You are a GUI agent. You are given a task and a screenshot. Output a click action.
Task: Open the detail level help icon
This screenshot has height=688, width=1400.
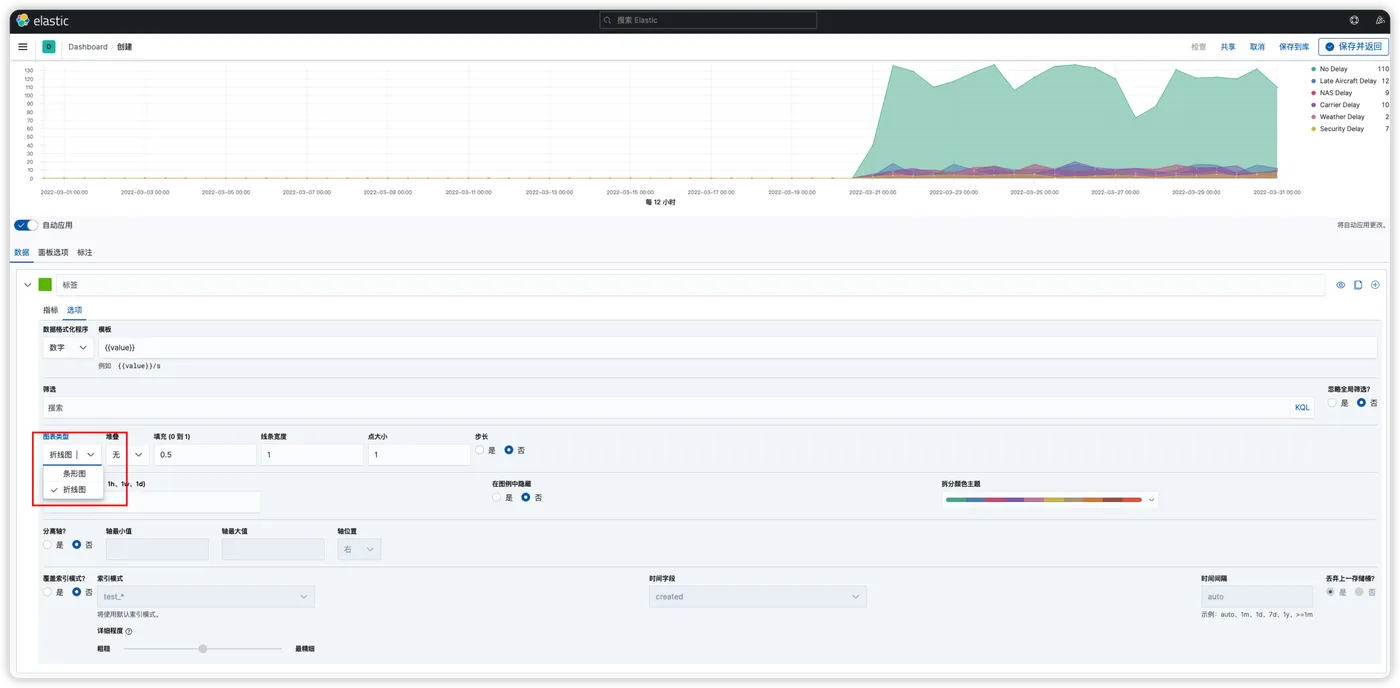coord(129,631)
